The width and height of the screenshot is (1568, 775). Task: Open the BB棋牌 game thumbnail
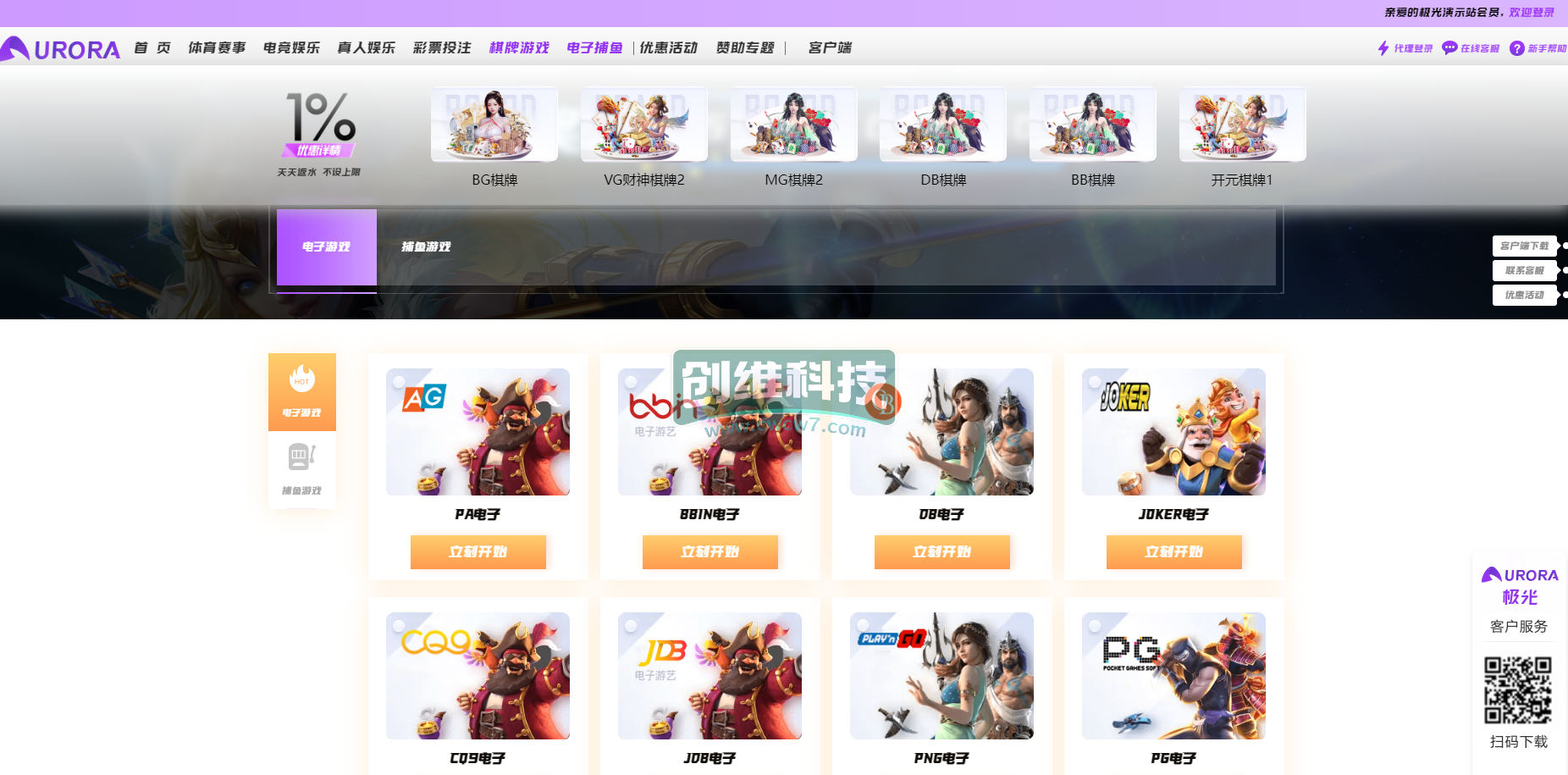tap(1093, 124)
